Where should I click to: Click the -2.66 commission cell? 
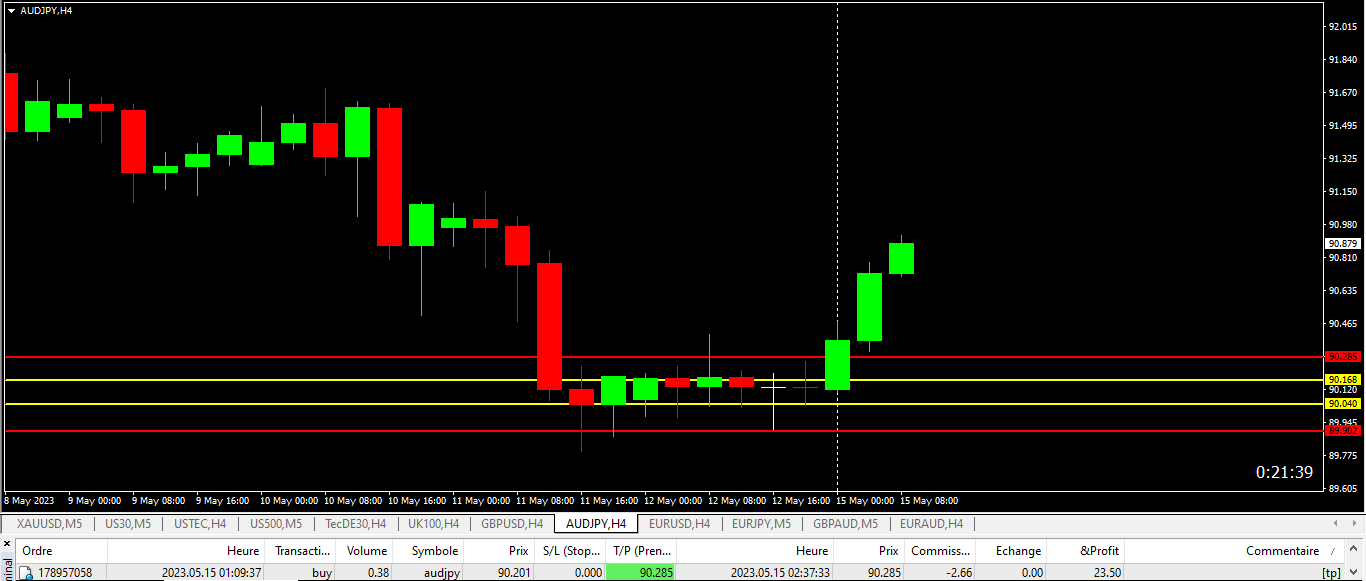coord(958,573)
